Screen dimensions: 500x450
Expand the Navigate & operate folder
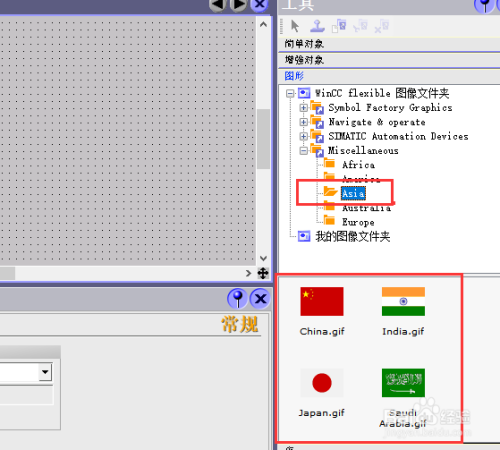click(x=303, y=122)
